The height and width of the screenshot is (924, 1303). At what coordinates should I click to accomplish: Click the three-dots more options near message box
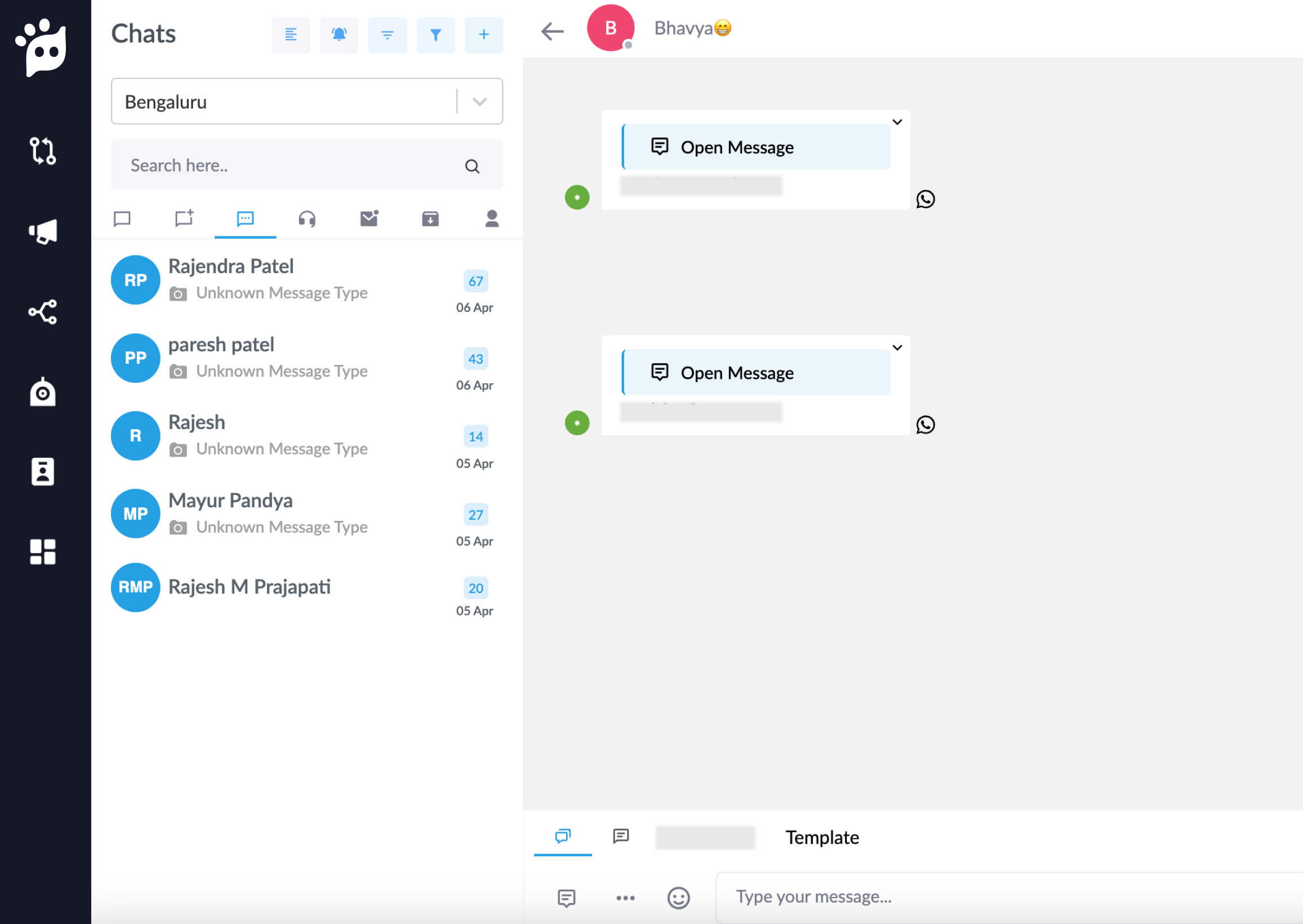625,898
